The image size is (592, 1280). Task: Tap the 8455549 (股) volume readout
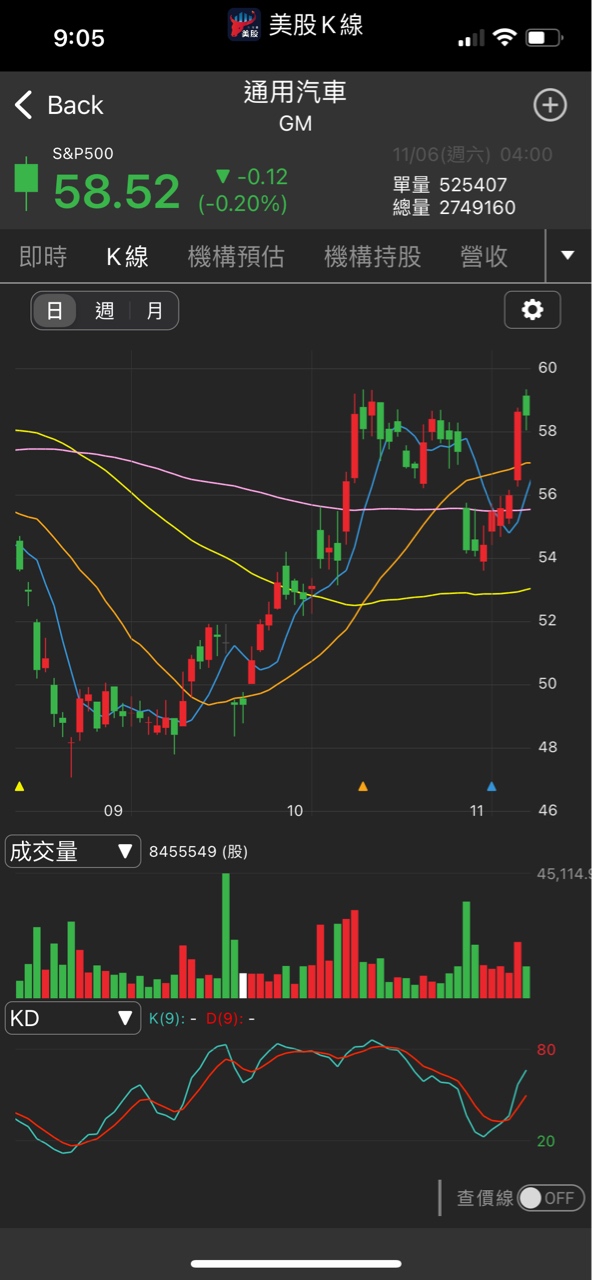[x=198, y=852]
